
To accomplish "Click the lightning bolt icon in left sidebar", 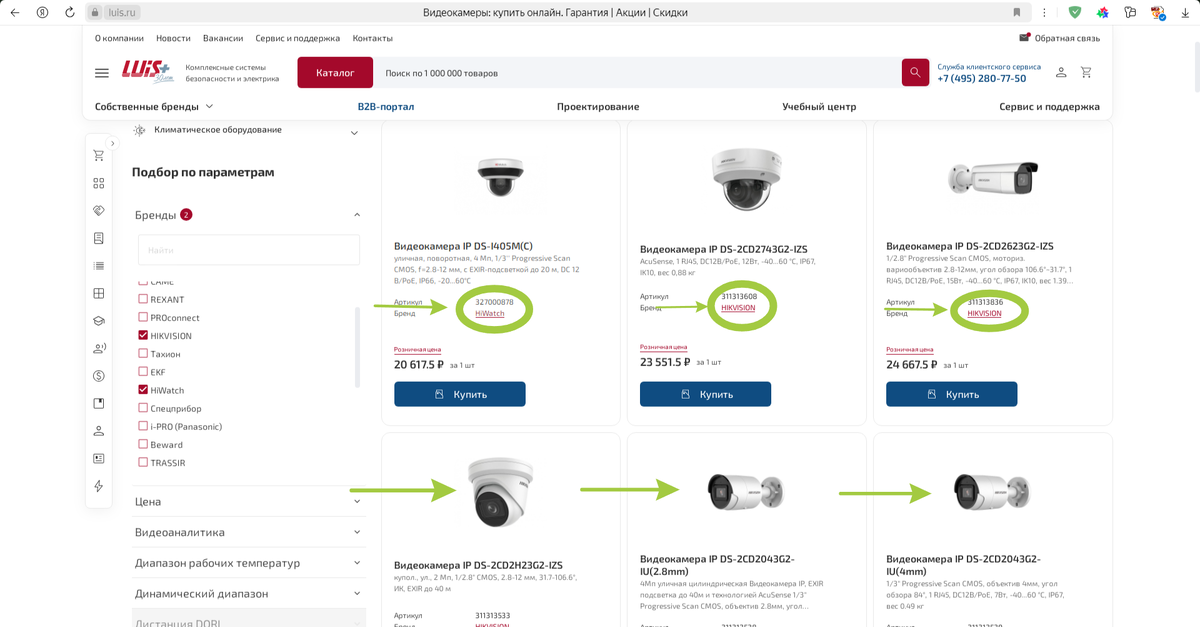I will pos(98,486).
